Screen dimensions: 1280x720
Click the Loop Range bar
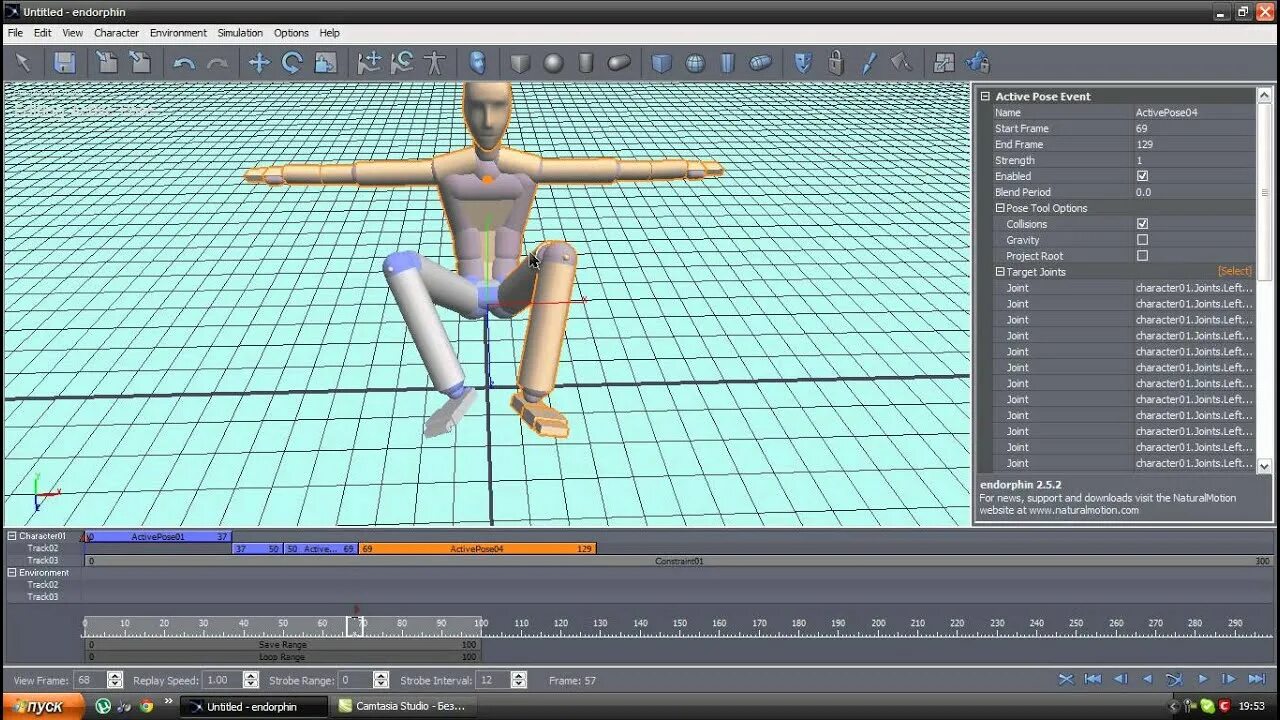coord(283,657)
